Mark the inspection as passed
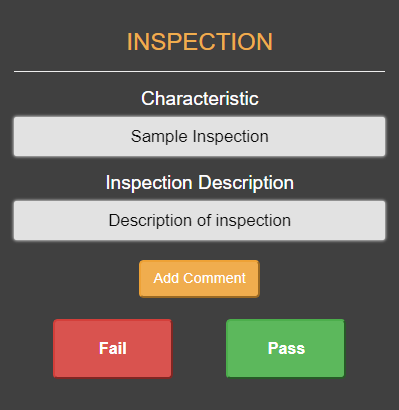399x410 pixels. click(x=286, y=349)
